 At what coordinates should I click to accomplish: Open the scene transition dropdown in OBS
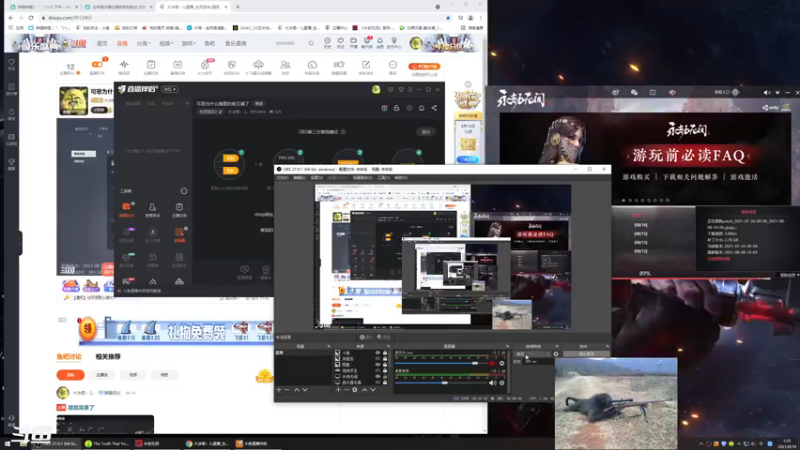click(x=533, y=354)
